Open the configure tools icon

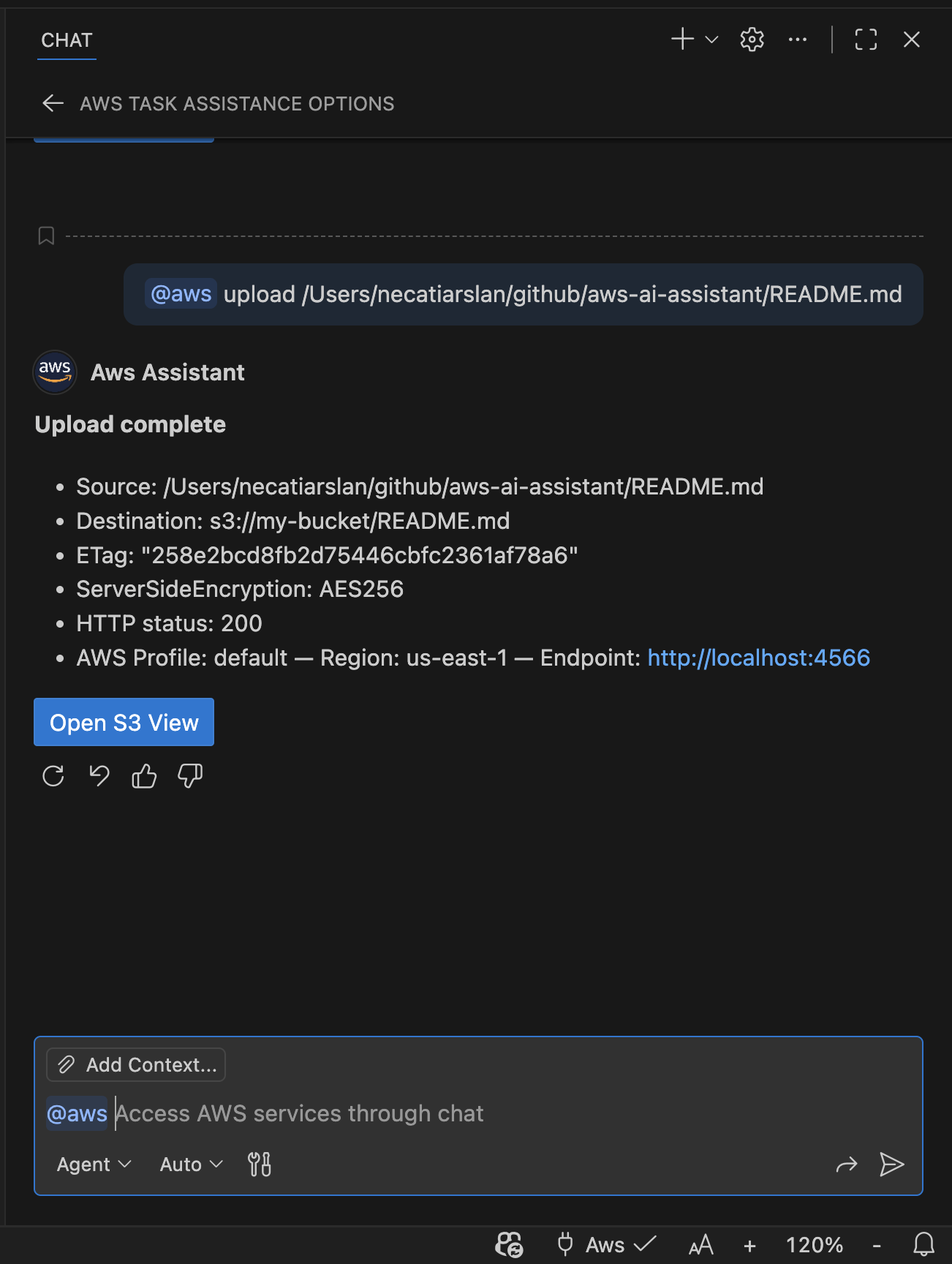[x=259, y=1164]
